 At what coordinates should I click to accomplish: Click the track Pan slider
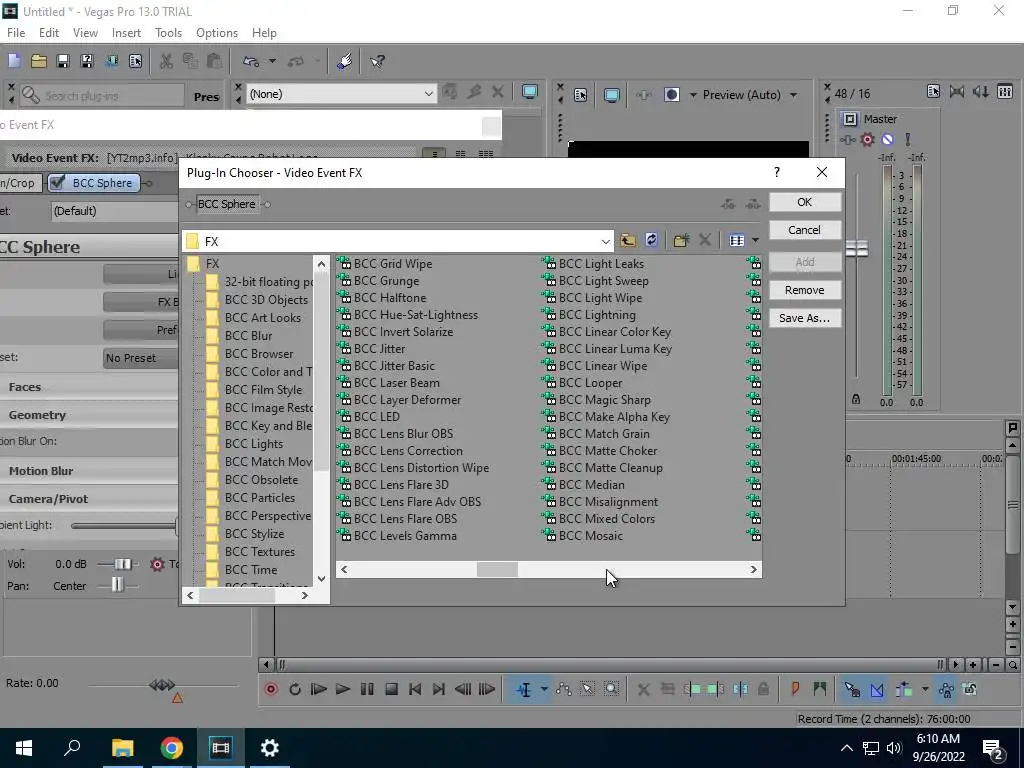pyautogui.click(x=117, y=585)
